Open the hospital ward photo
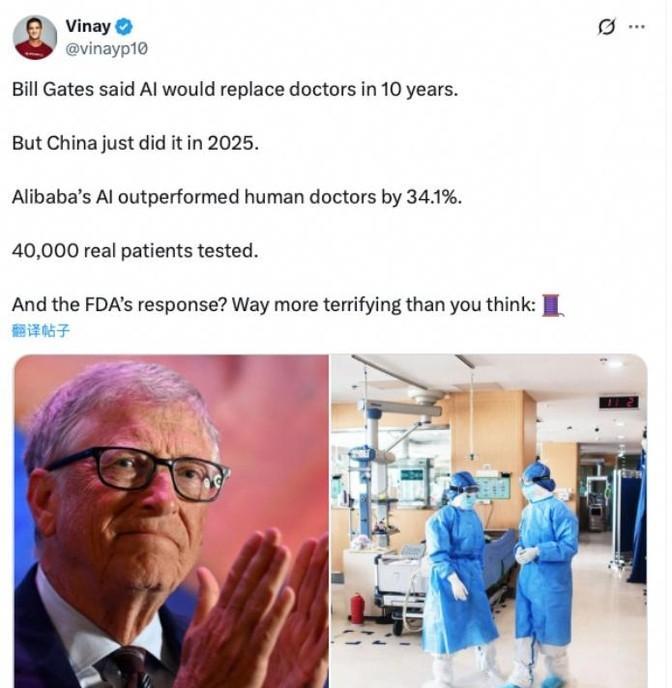The width and height of the screenshot is (672, 688). pos(489,521)
